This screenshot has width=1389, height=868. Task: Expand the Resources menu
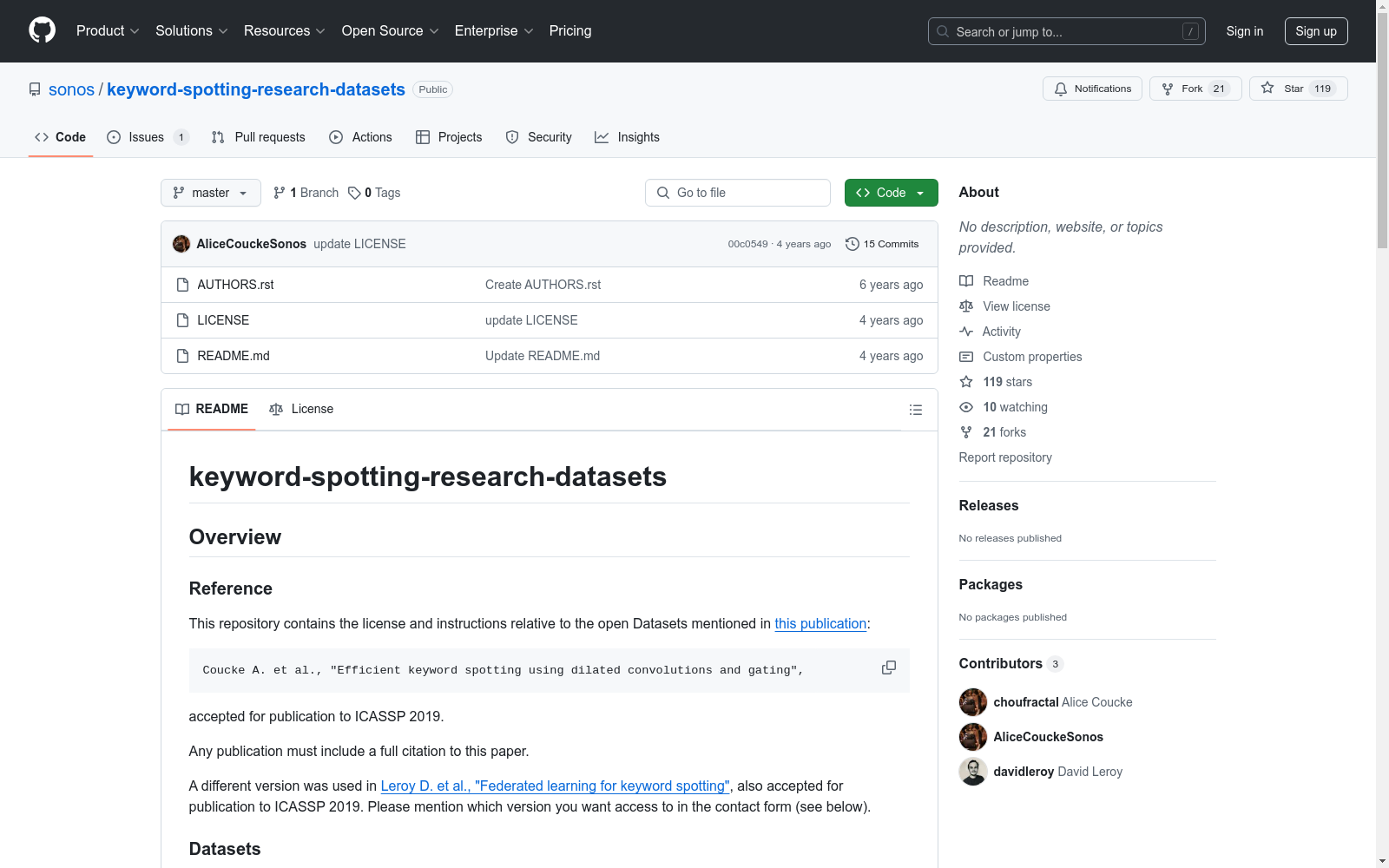[285, 30]
